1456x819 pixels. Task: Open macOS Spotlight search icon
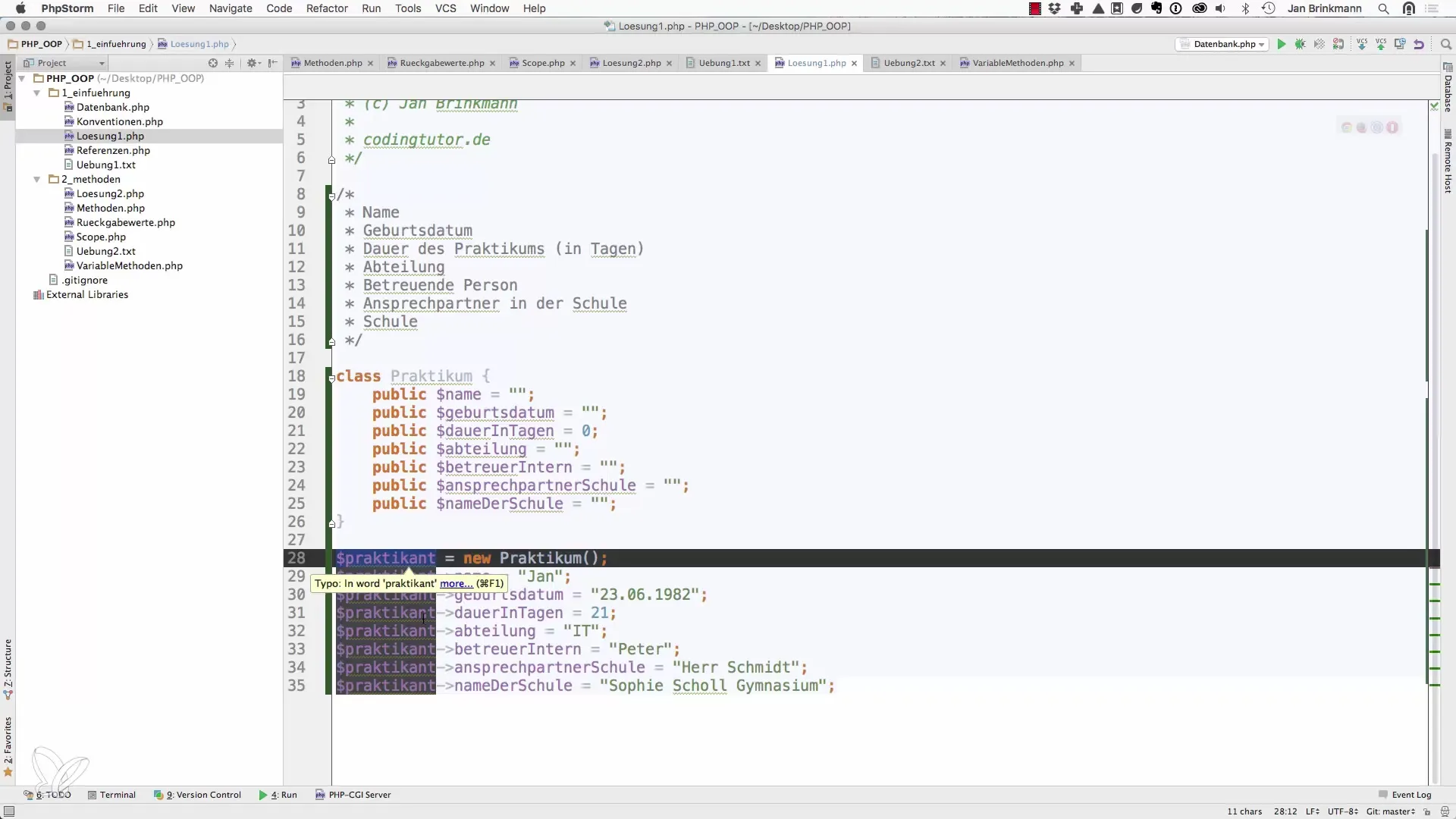[1383, 8]
